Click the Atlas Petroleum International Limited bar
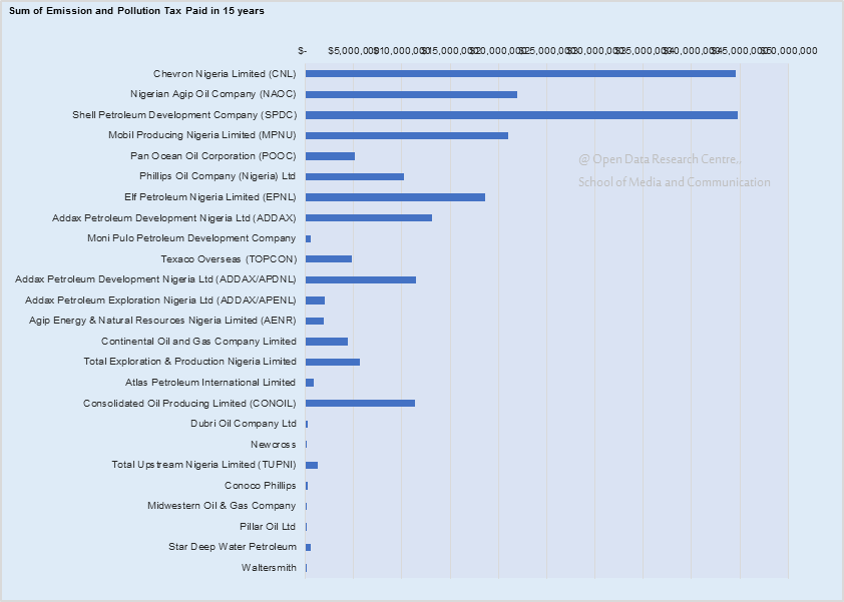 click(310, 383)
